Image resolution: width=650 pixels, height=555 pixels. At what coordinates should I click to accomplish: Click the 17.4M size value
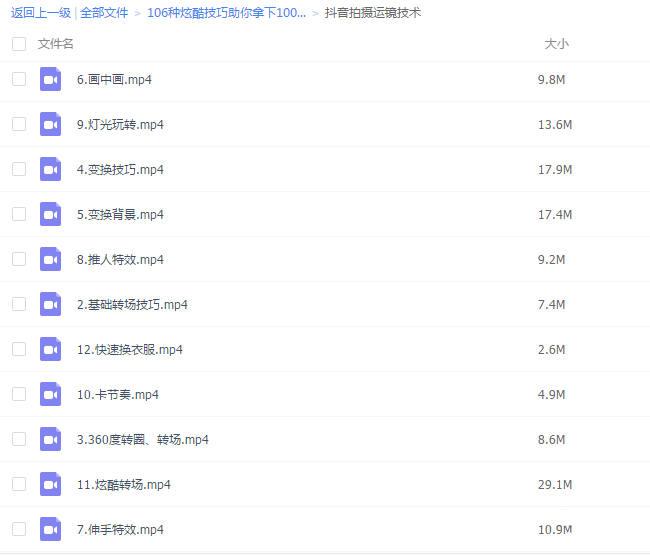pos(555,214)
